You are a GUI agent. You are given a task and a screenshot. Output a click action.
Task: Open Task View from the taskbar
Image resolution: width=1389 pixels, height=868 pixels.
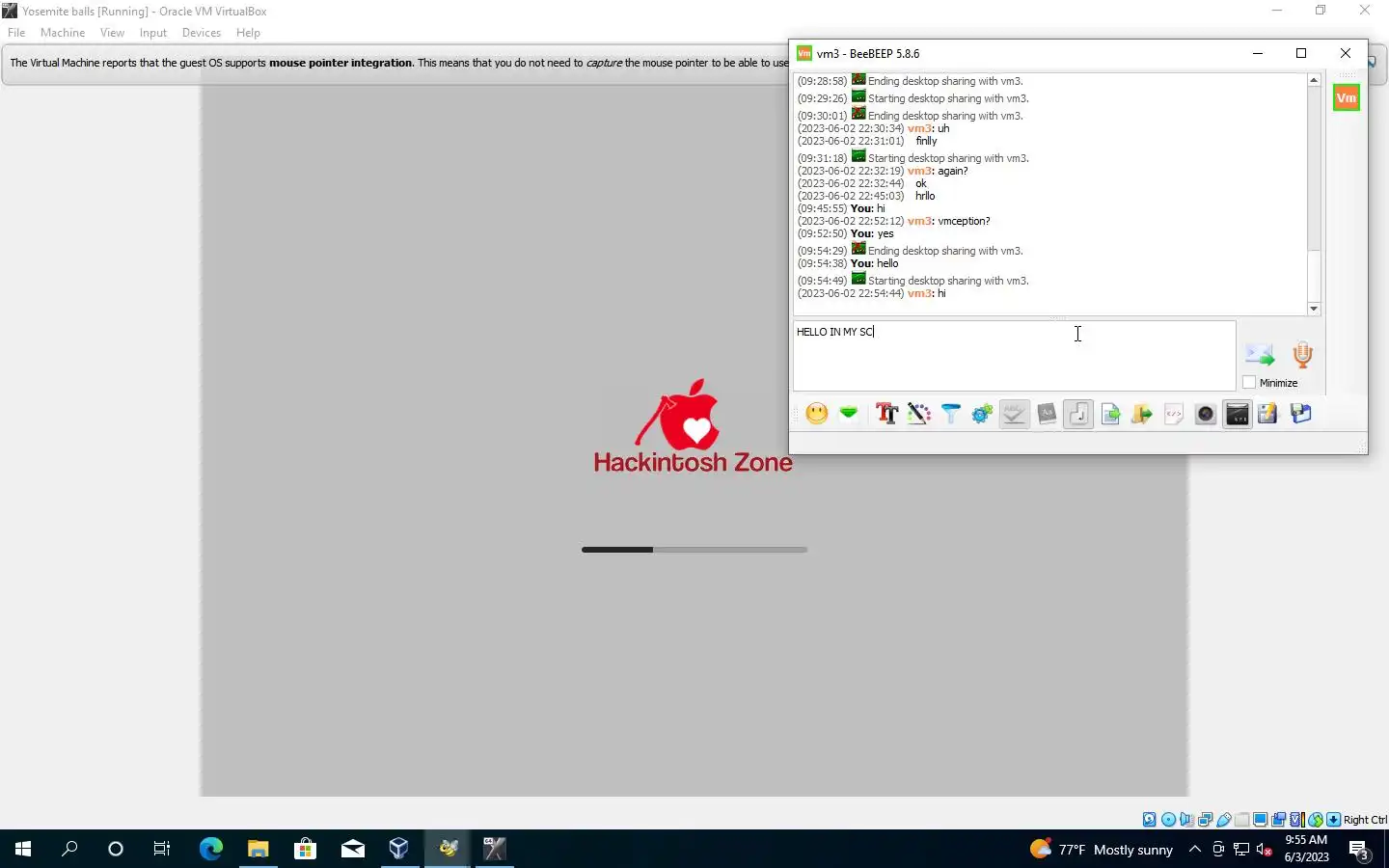click(162, 849)
